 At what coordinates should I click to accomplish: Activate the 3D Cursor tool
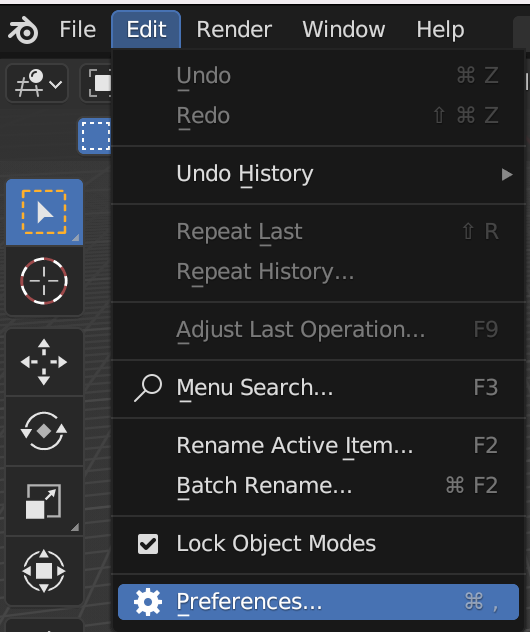point(44,281)
